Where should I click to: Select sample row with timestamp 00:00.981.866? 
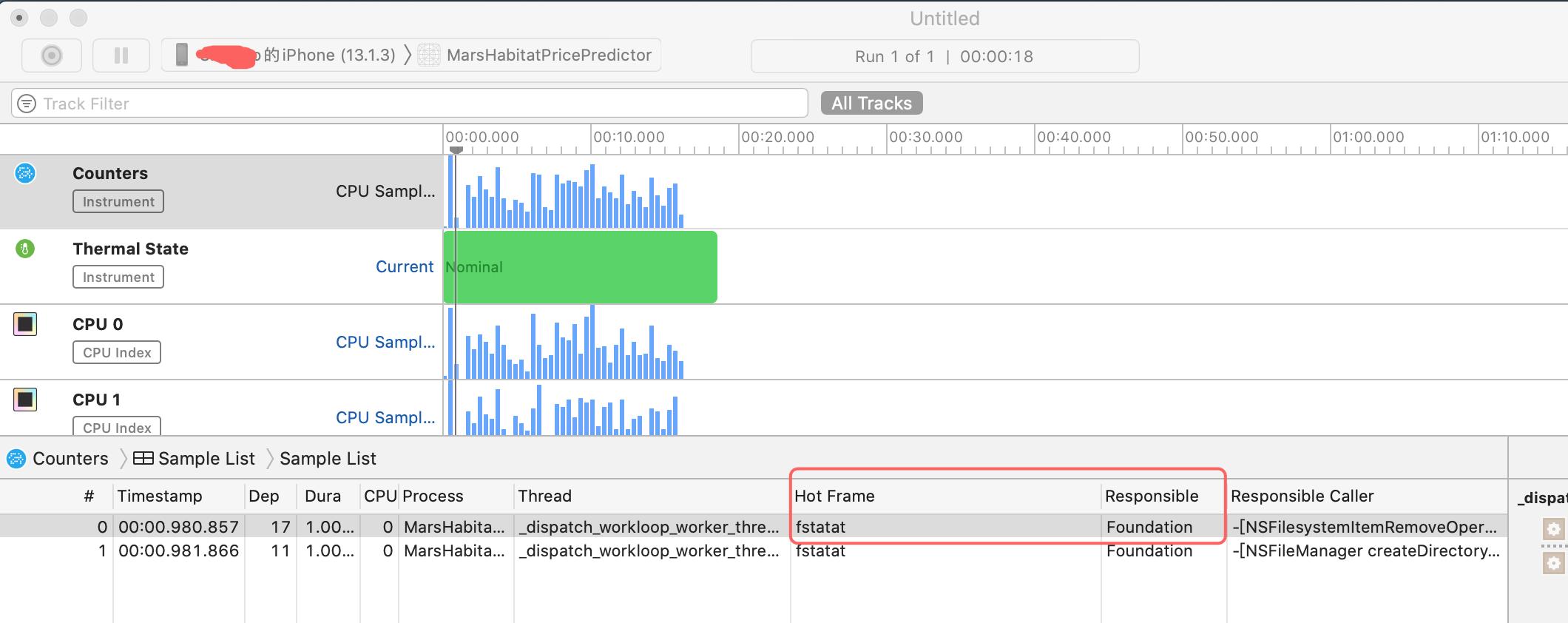[x=753, y=550]
